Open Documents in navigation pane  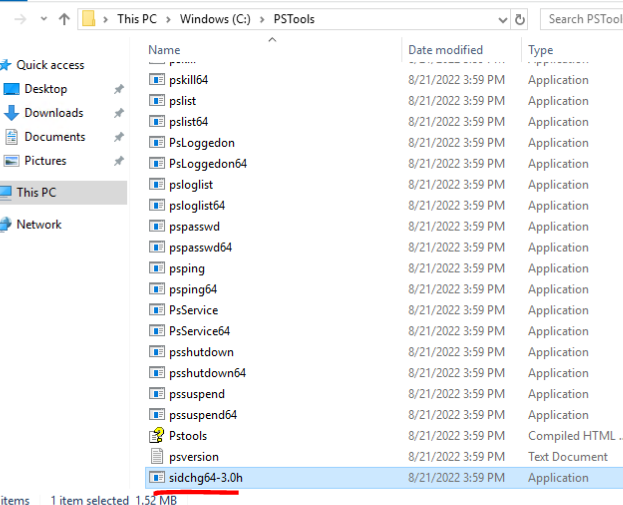coord(54,137)
